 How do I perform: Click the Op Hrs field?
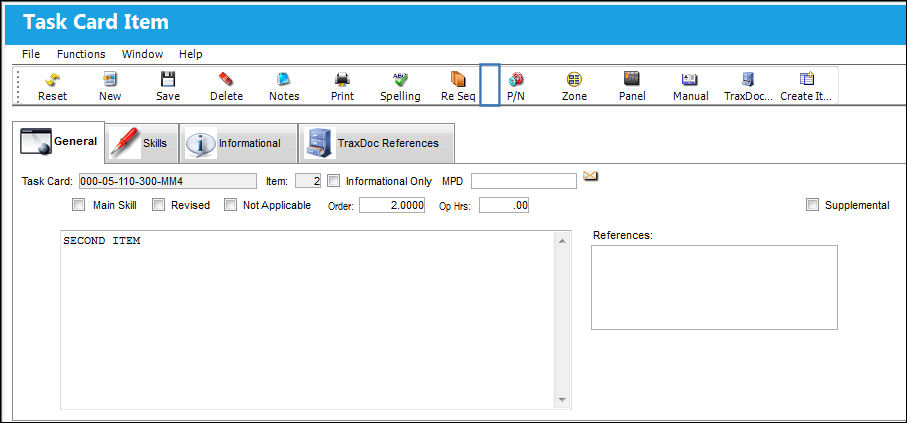pyautogui.click(x=504, y=205)
